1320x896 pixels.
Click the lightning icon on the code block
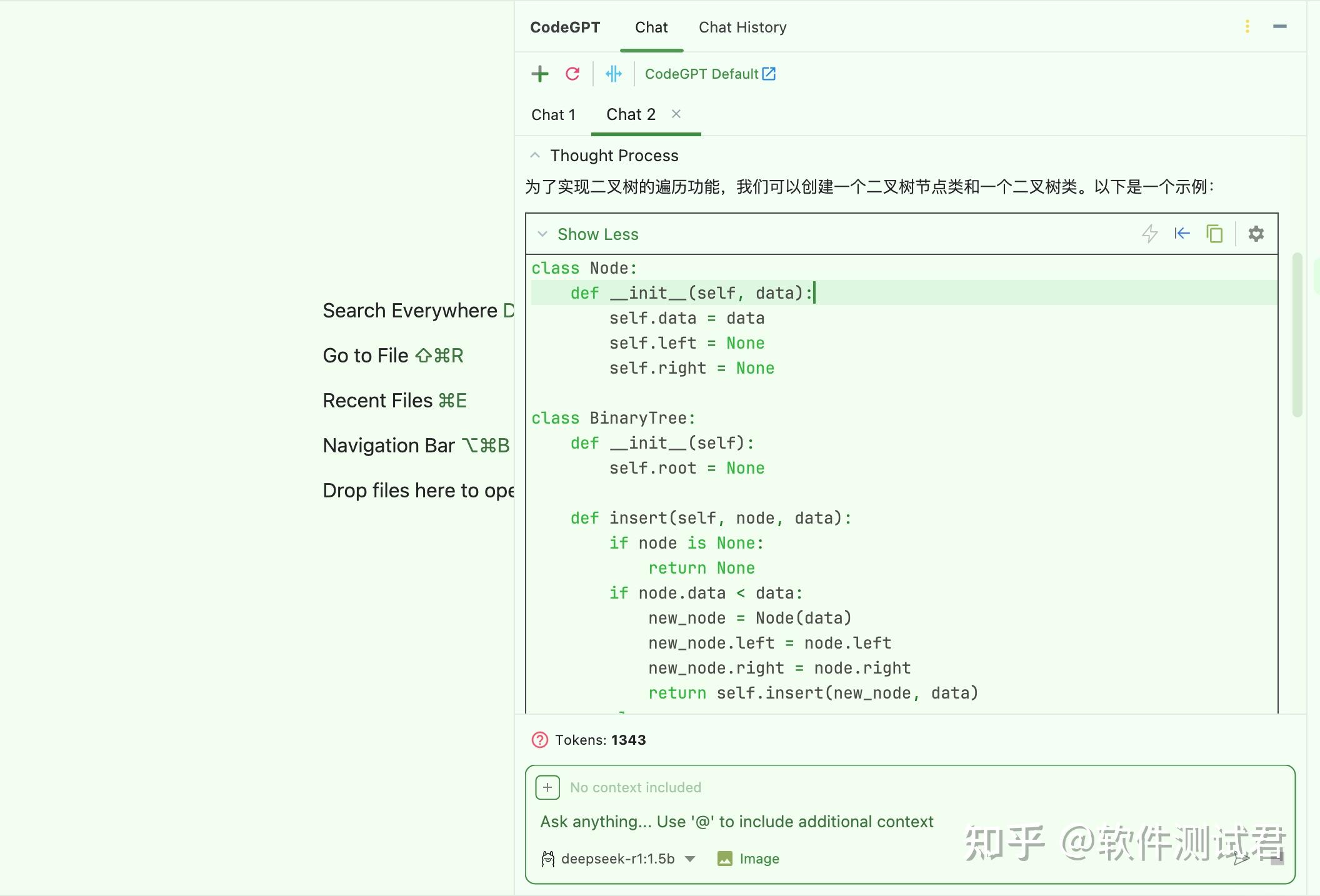(x=1151, y=234)
